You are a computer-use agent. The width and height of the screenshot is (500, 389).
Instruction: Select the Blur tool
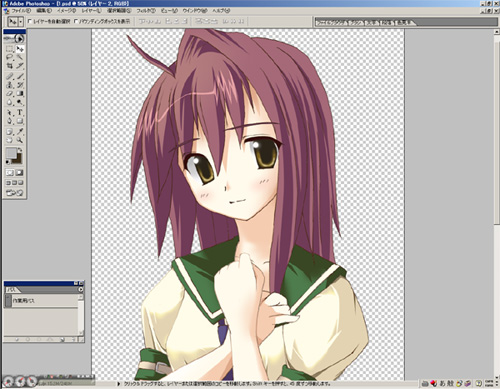pyautogui.click(x=10, y=102)
